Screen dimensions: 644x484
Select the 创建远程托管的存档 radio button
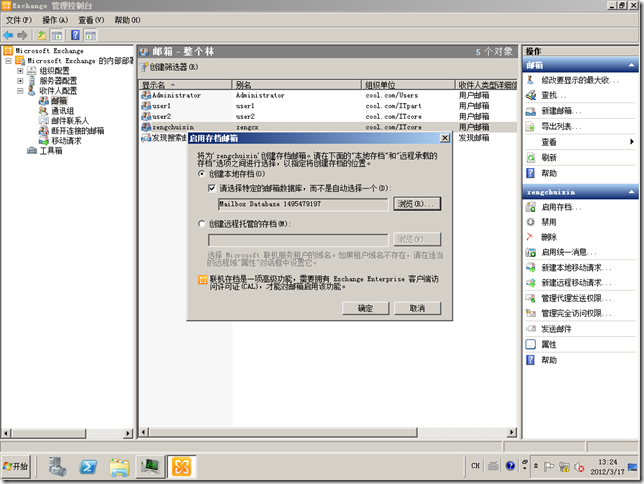click(202, 224)
